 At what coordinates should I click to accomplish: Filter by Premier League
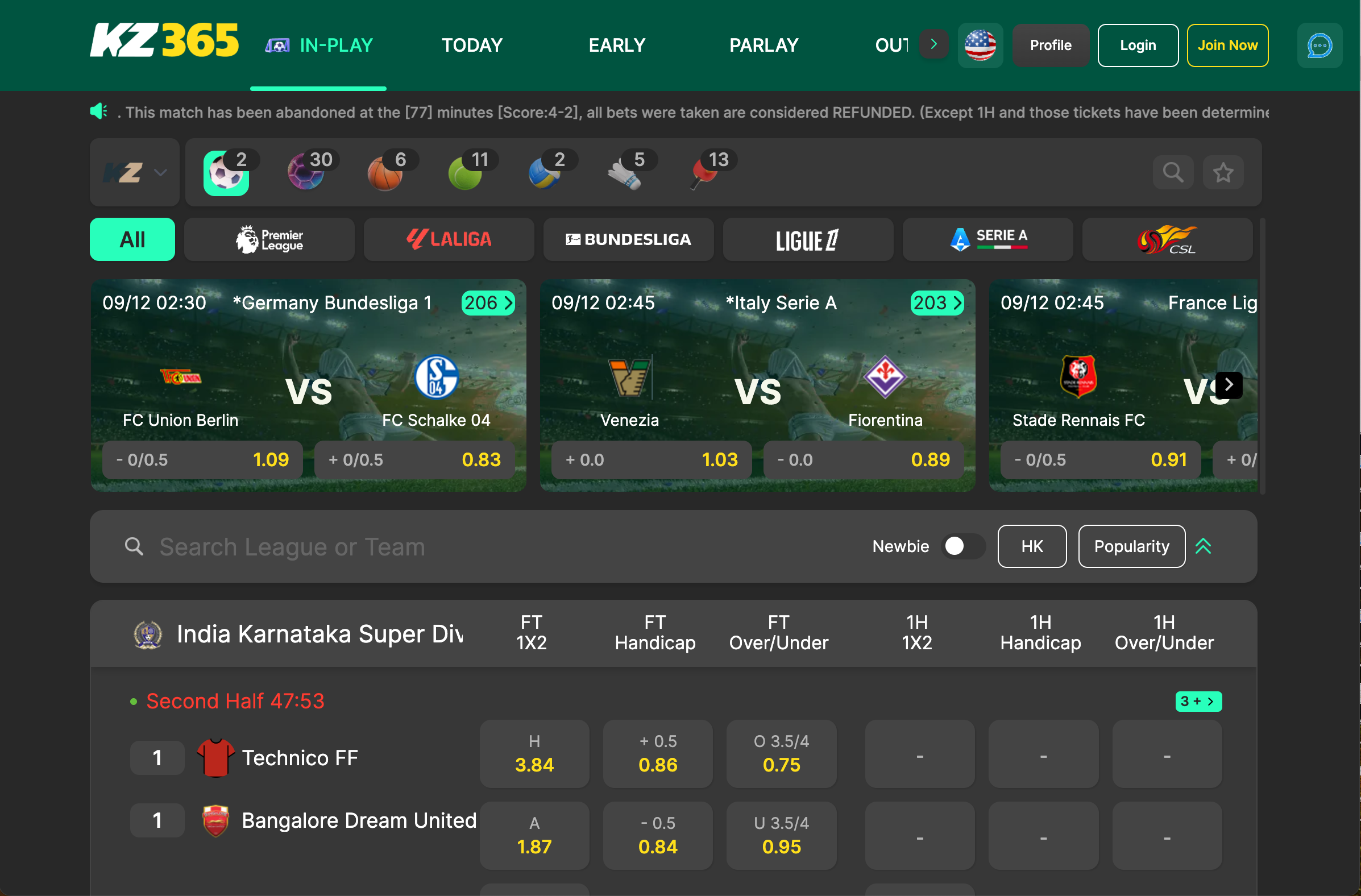(x=269, y=239)
